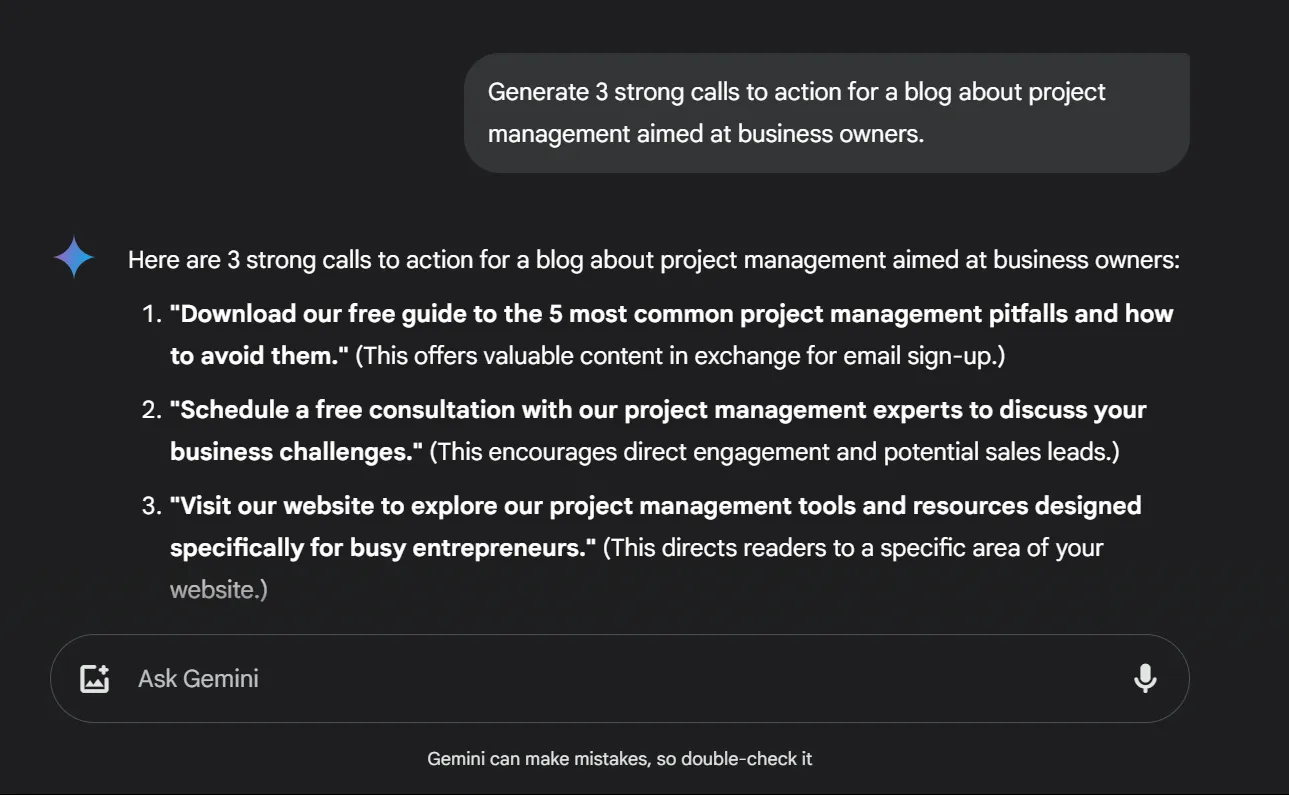Click the image upload icon in prompt bar
The width and height of the screenshot is (1289, 795).
(x=94, y=679)
